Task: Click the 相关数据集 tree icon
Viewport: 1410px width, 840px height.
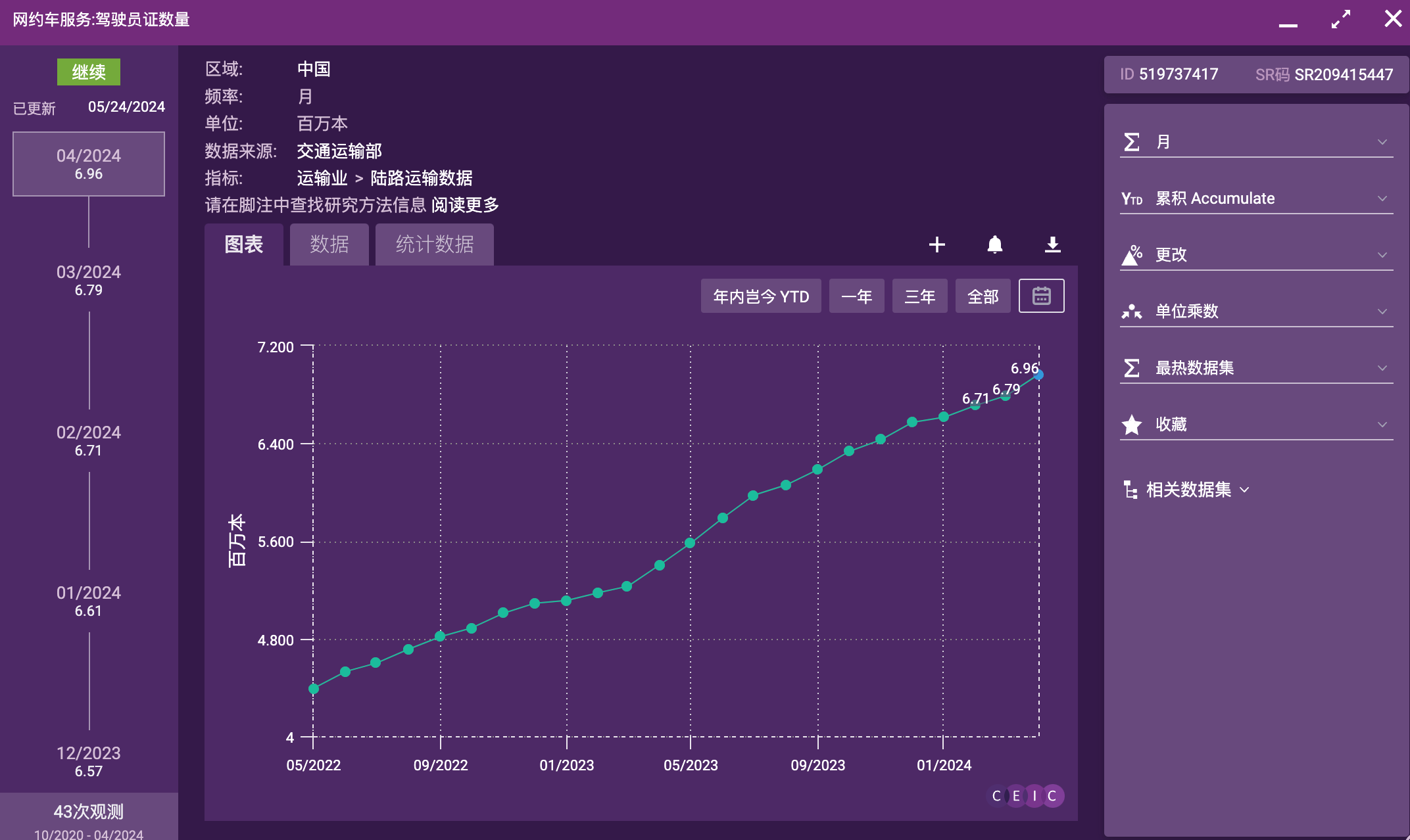Action: coord(1130,490)
